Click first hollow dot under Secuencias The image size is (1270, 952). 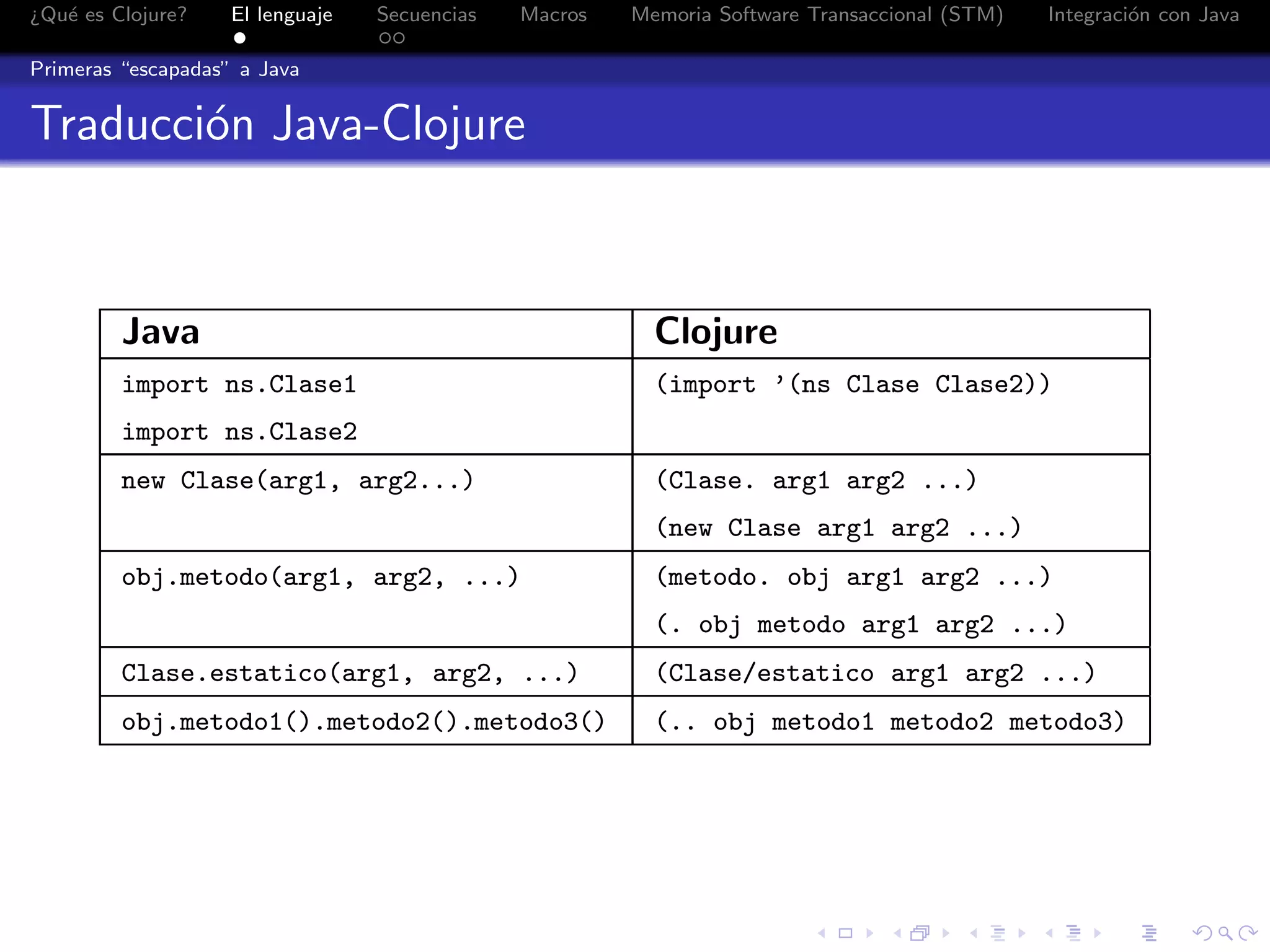pos(385,38)
